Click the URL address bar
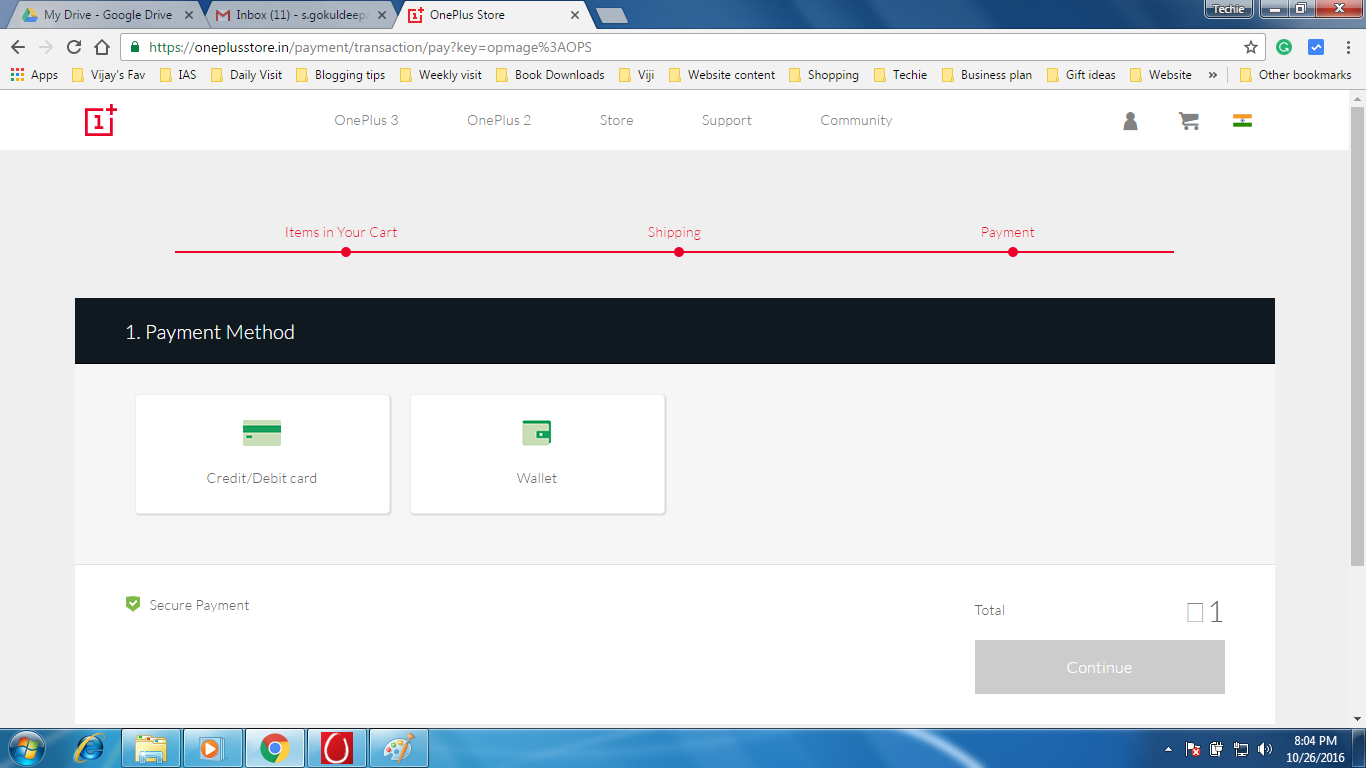Screen dimensions: 1366x768 [690, 47]
